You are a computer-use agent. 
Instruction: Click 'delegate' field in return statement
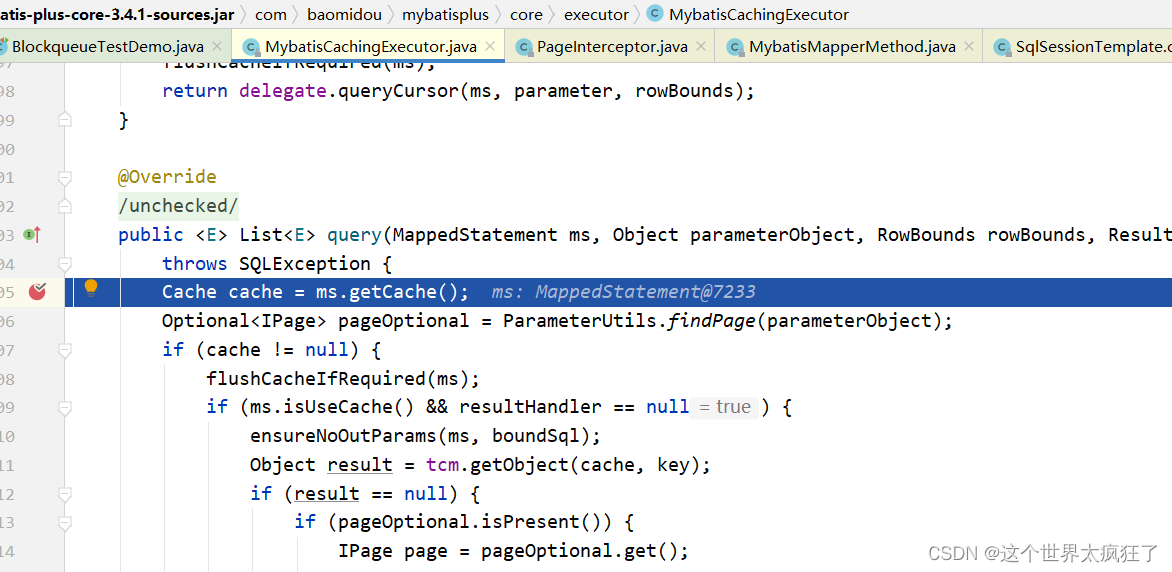tap(283, 90)
